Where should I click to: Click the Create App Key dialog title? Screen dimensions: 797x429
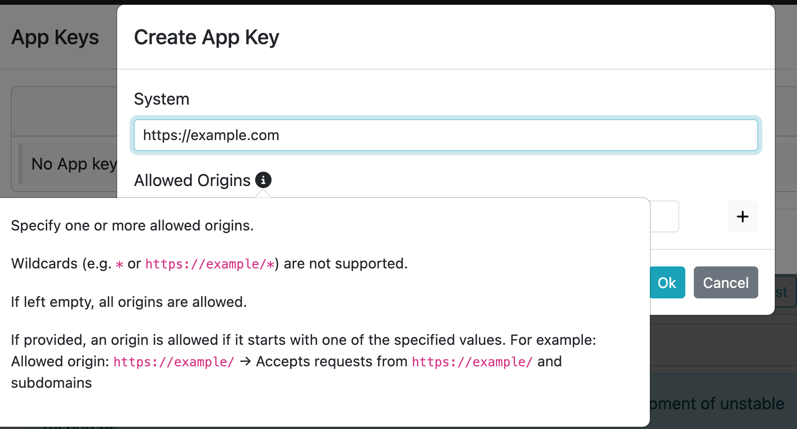(x=206, y=37)
